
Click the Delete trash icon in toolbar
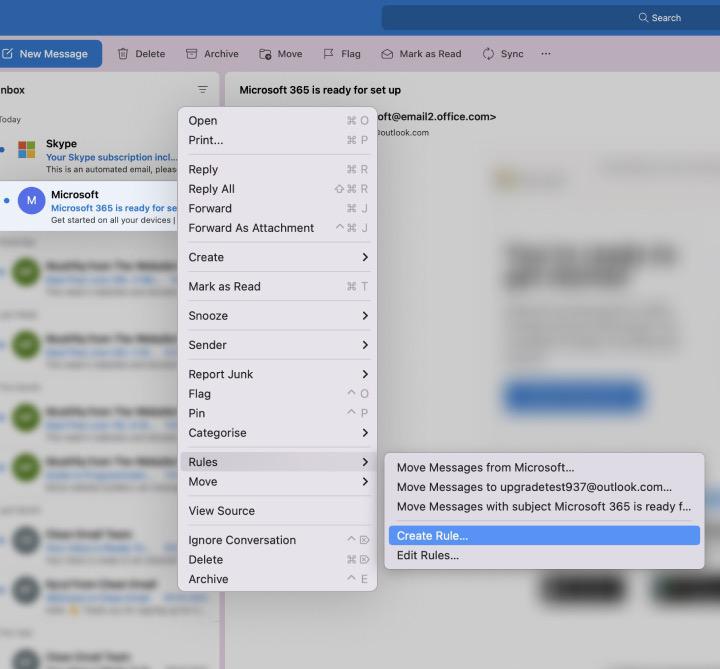tap(124, 54)
